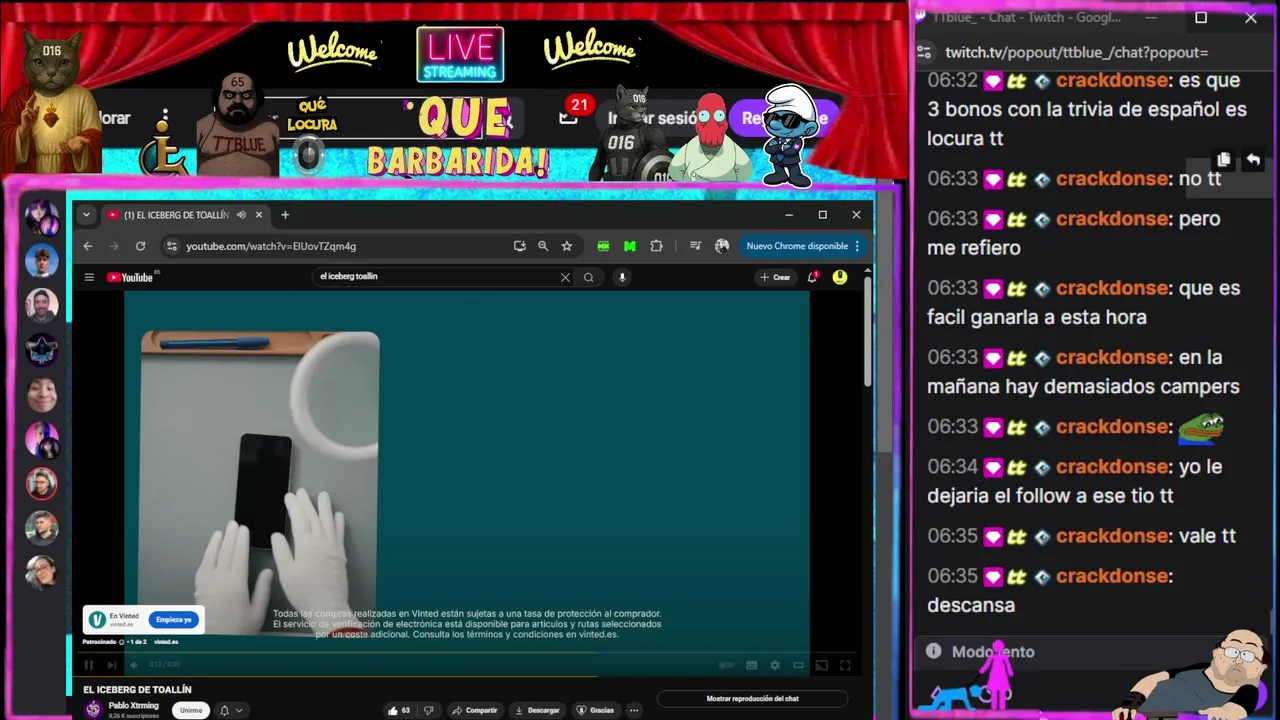
Task: Read chat message 'vale tt'
Action: (x=1207, y=536)
